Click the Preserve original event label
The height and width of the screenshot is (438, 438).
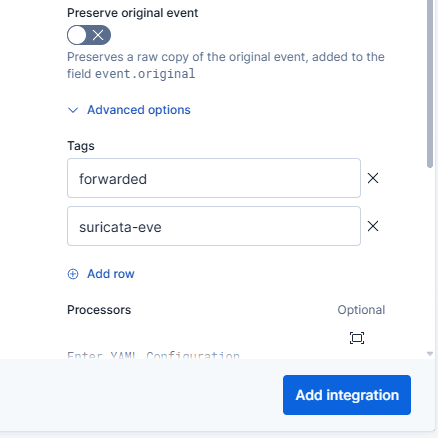coord(133,13)
